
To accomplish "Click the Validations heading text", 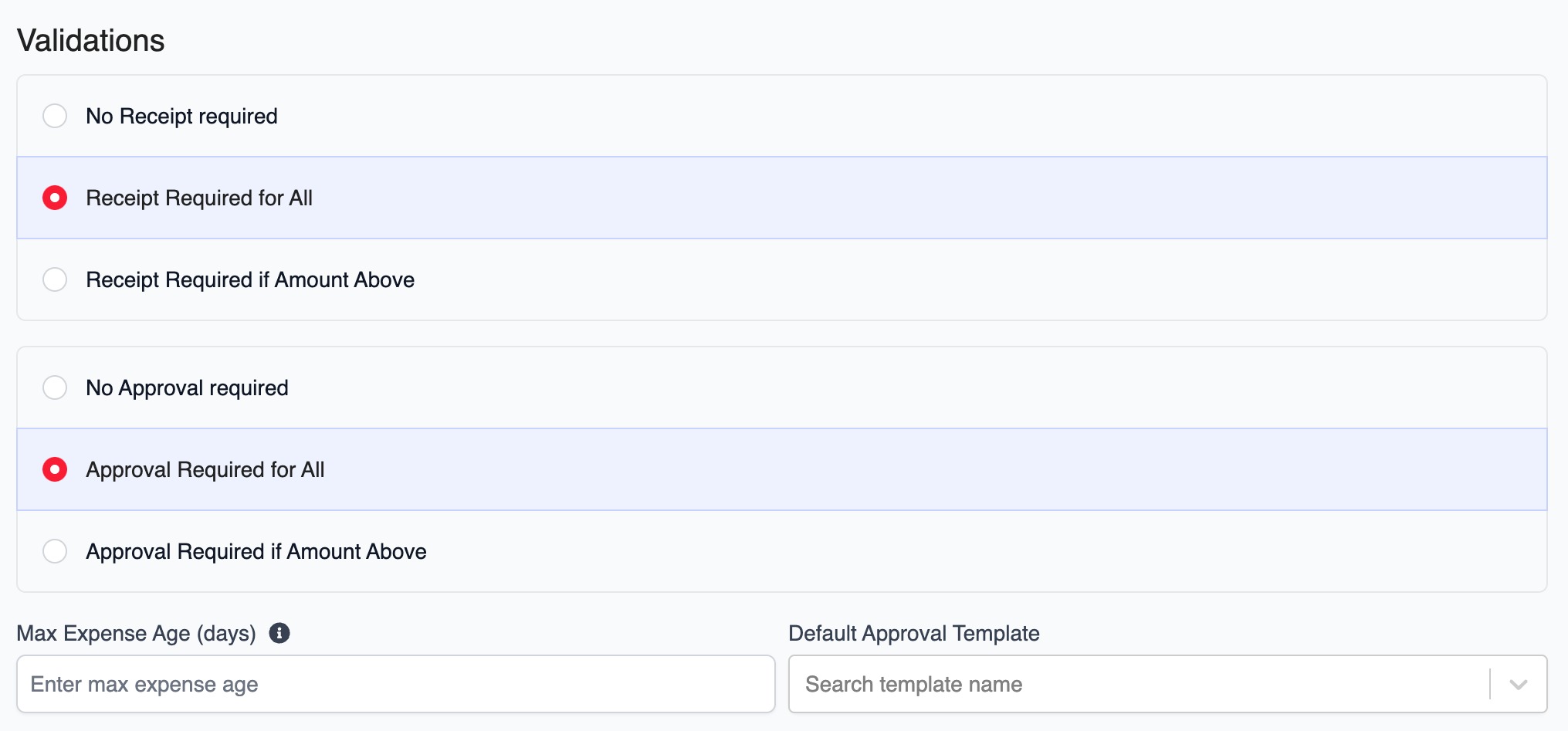I will pyautogui.click(x=91, y=40).
